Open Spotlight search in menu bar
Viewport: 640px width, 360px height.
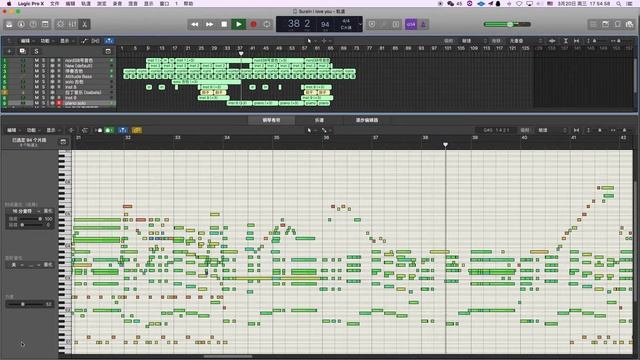click(619, 3)
